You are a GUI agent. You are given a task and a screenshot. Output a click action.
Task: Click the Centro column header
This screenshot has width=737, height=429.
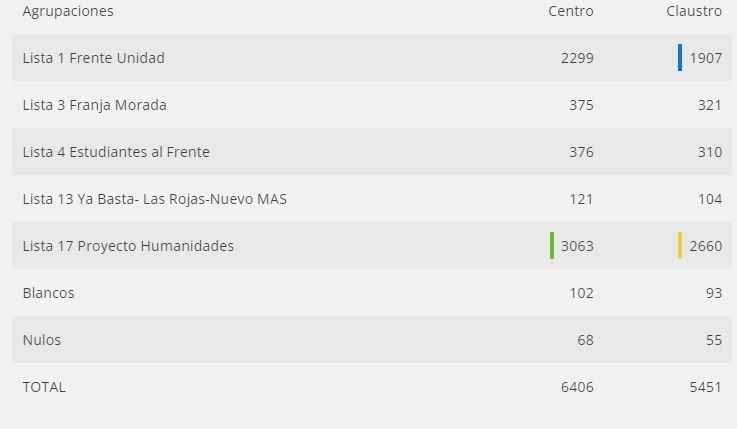pos(570,11)
